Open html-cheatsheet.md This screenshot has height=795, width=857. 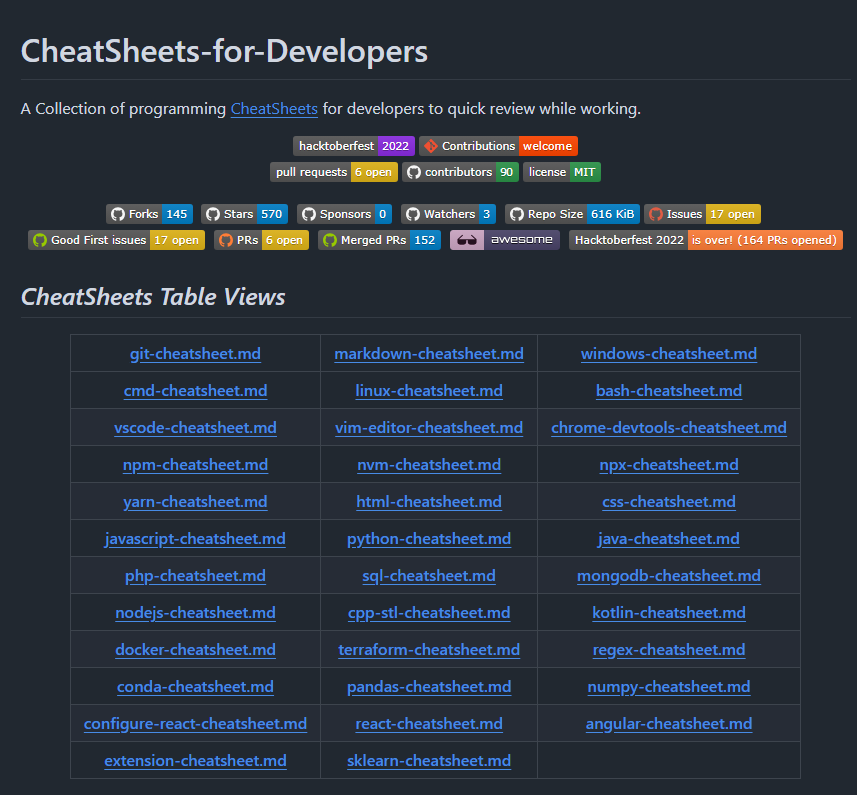point(429,502)
